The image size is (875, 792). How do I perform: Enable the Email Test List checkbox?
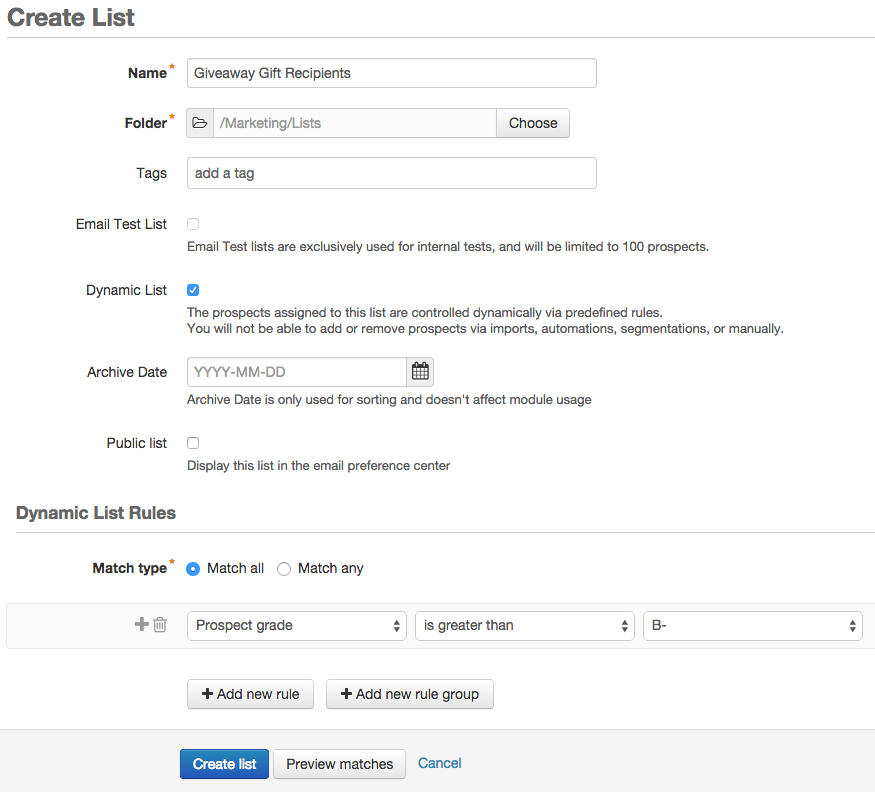(193, 224)
